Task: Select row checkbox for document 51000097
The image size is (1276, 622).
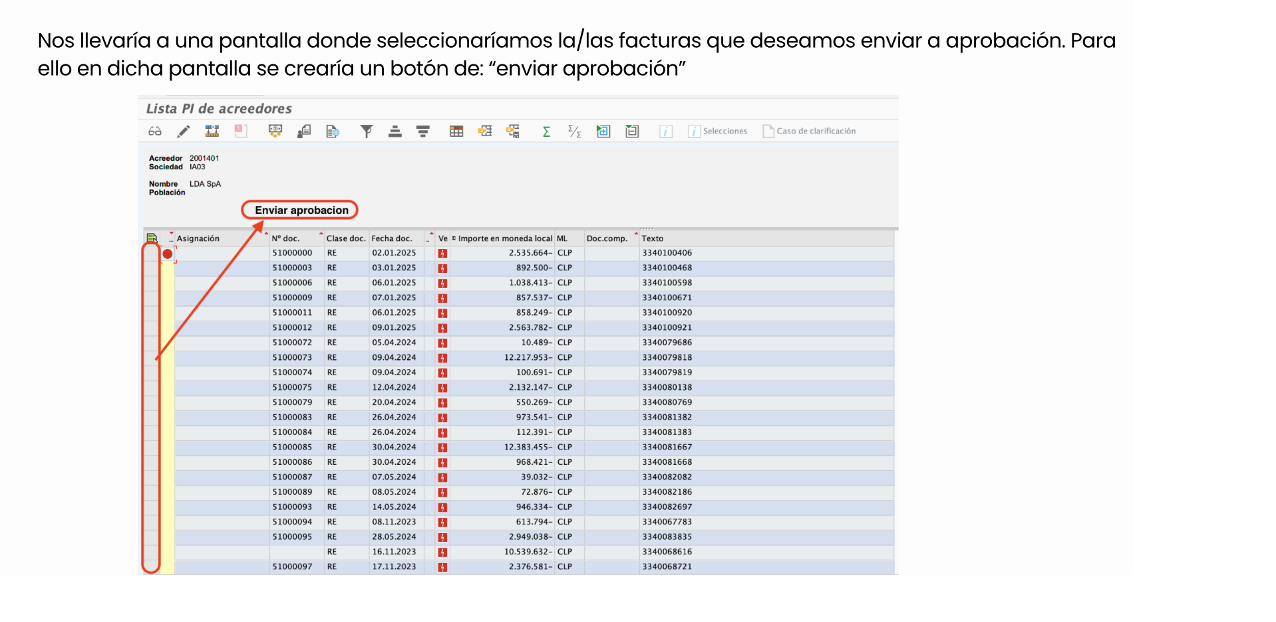Action: tap(150, 567)
